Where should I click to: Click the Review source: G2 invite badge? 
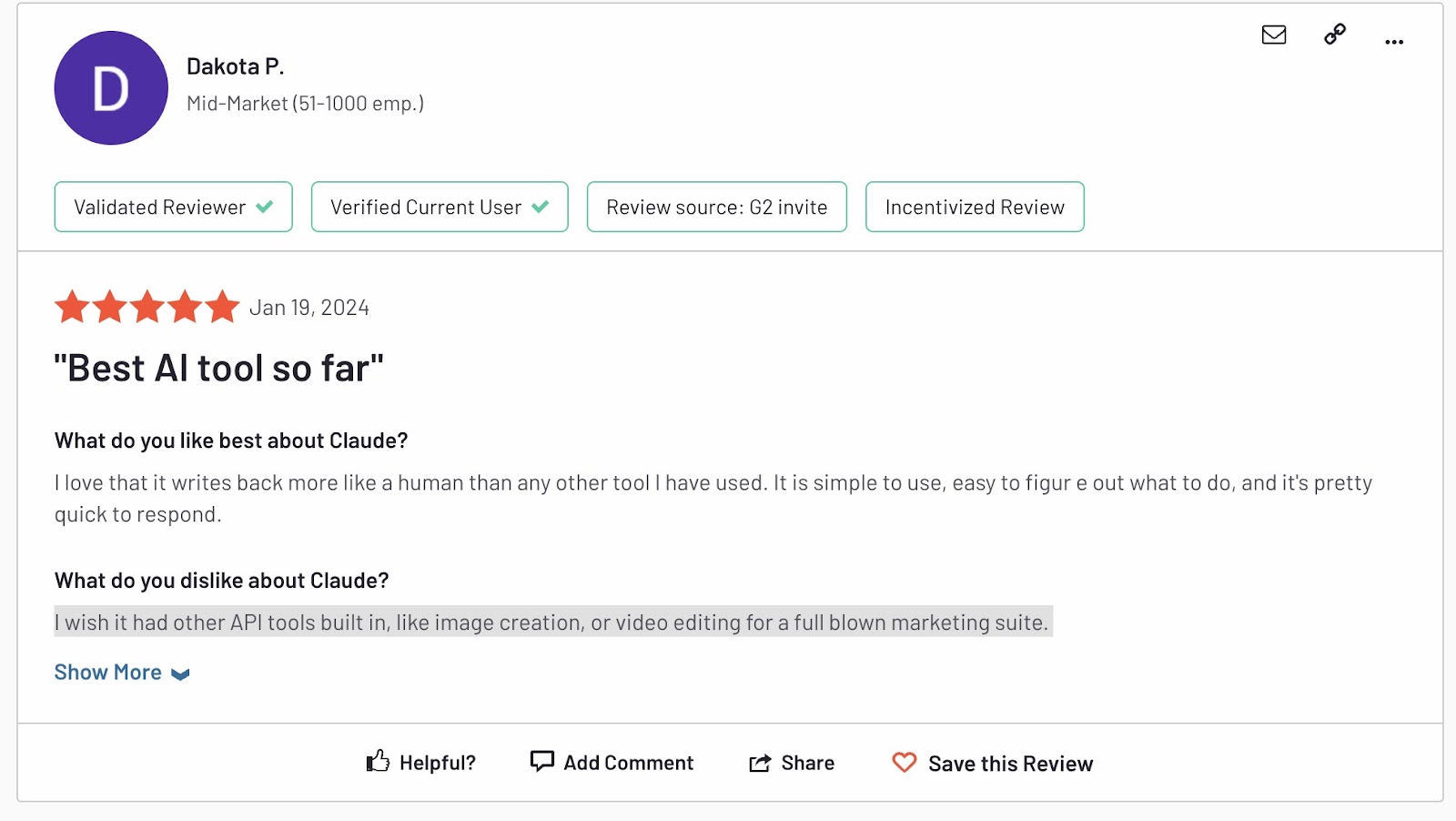click(x=717, y=207)
